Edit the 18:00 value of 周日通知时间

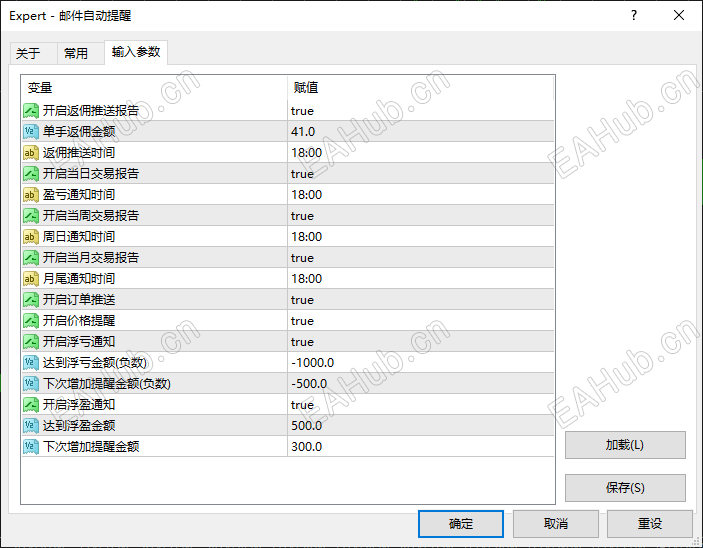click(421, 237)
